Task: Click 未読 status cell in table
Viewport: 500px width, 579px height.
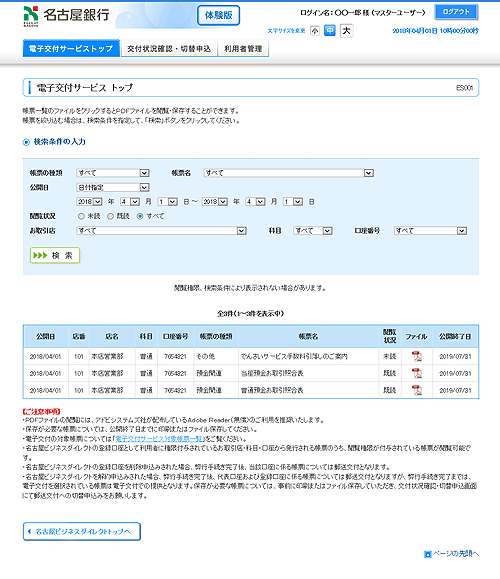Action: (x=390, y=356)
